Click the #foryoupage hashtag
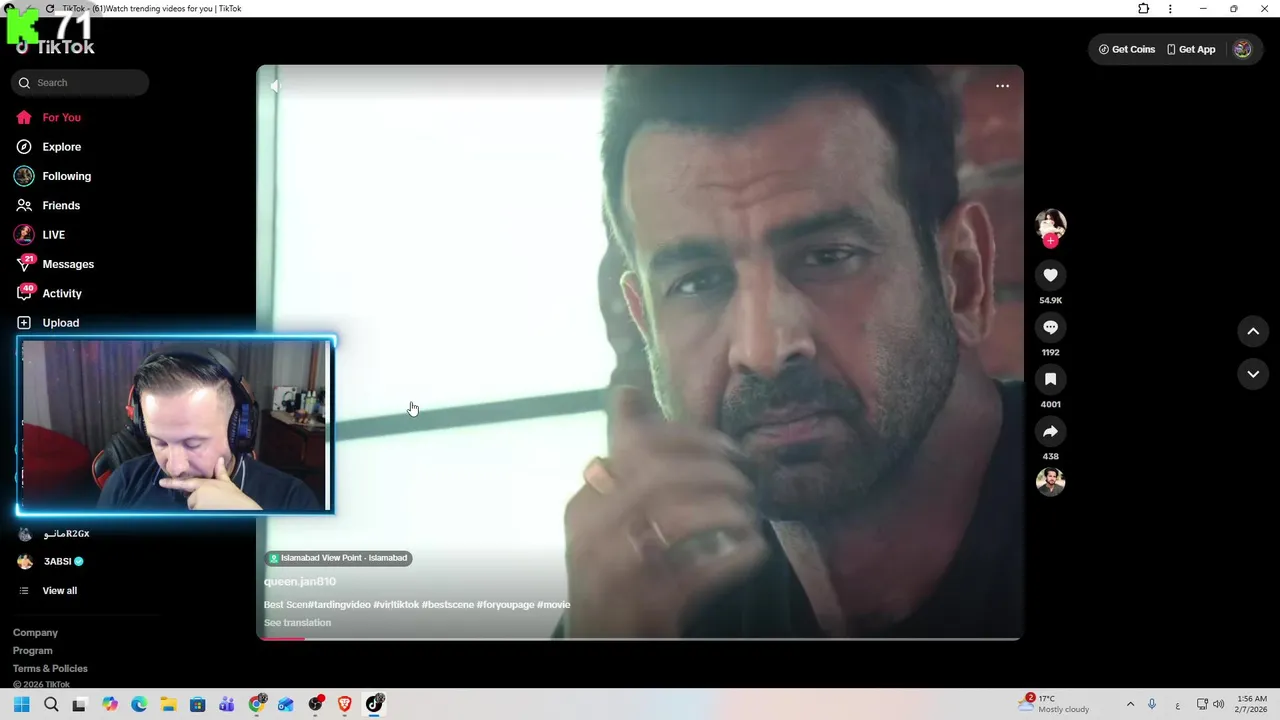This screenshot has width=1280, height=720. (x=506, y=605)
